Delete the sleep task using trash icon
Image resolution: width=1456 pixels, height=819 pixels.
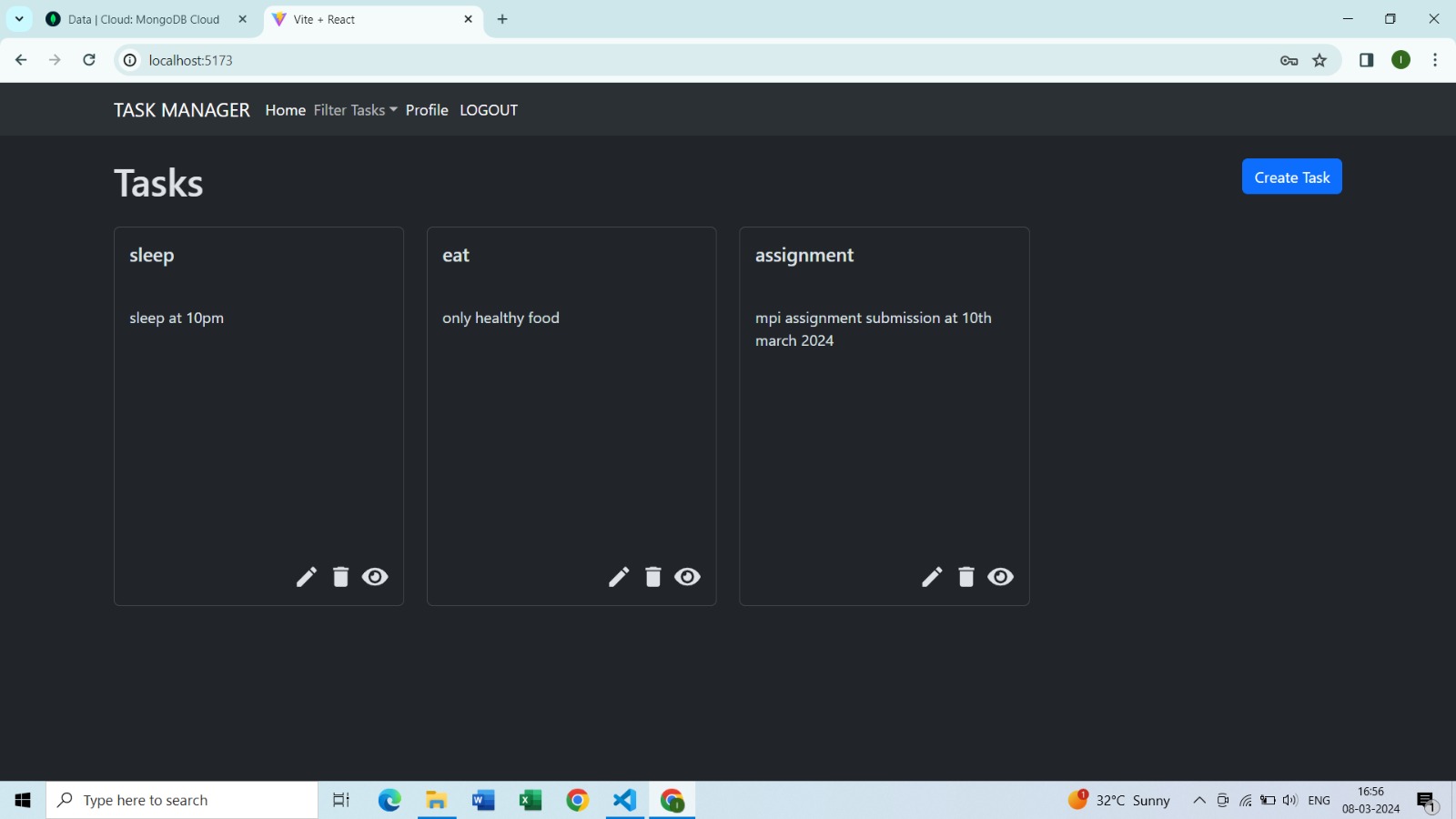(340, 577)
